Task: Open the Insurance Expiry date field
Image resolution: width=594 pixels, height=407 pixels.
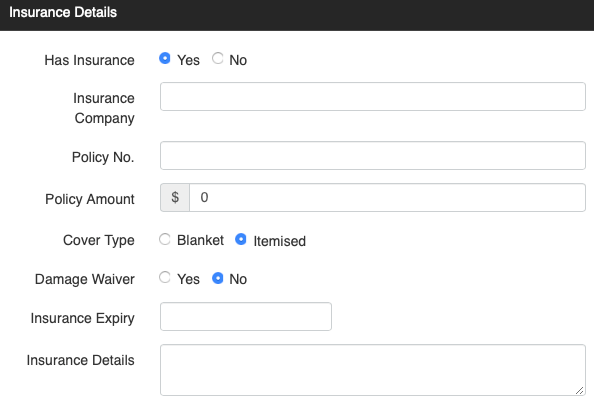Action: [x=246, y=316]
